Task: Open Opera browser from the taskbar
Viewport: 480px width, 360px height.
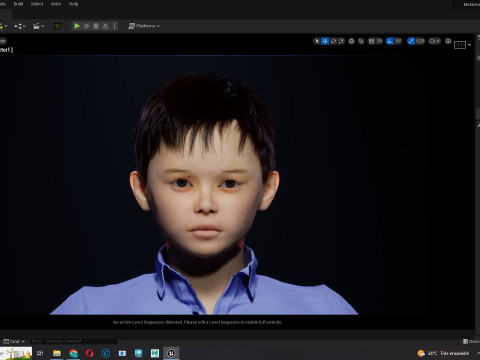Action: pos(89,353)
